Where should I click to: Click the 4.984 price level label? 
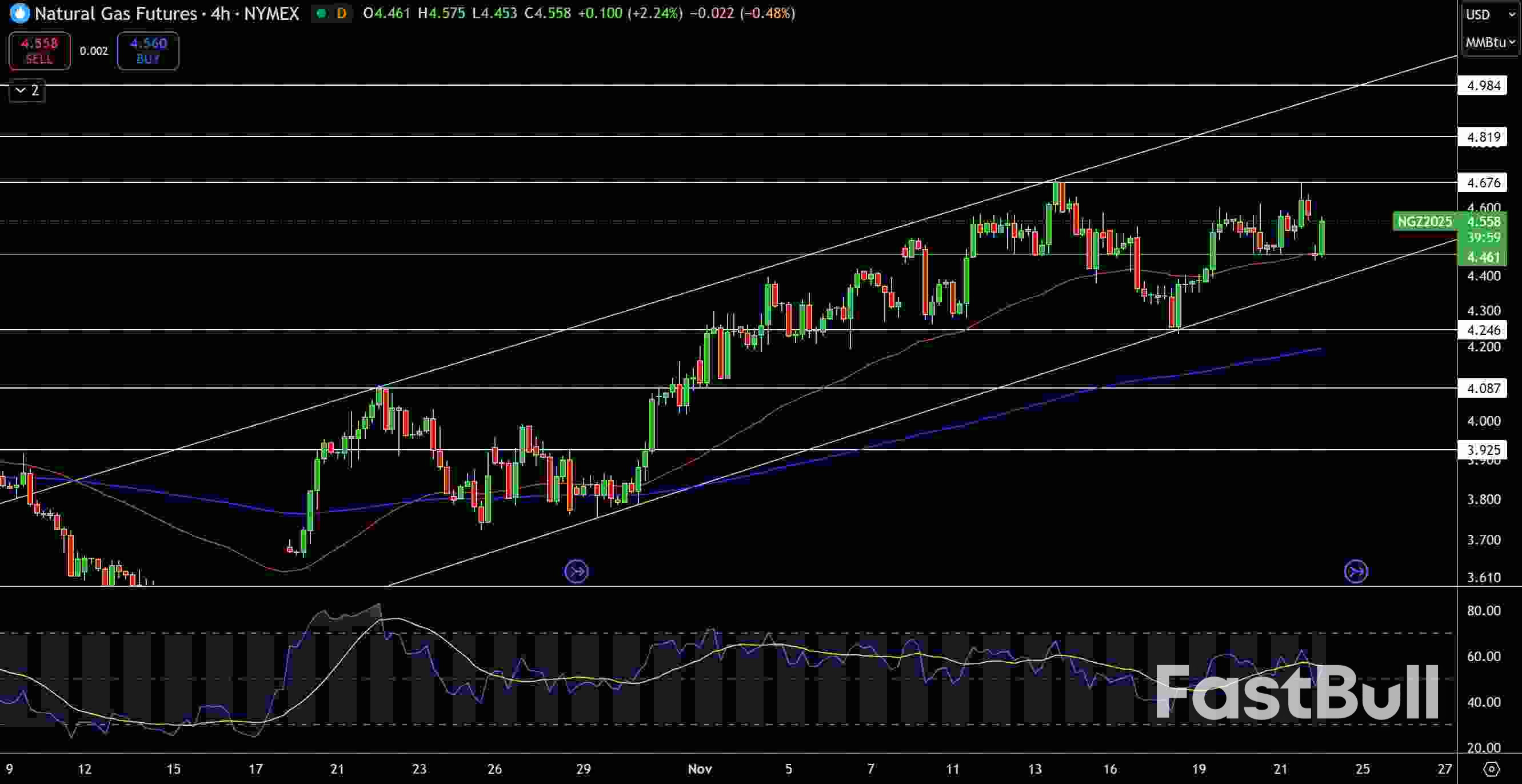(x=1484, y=85)
